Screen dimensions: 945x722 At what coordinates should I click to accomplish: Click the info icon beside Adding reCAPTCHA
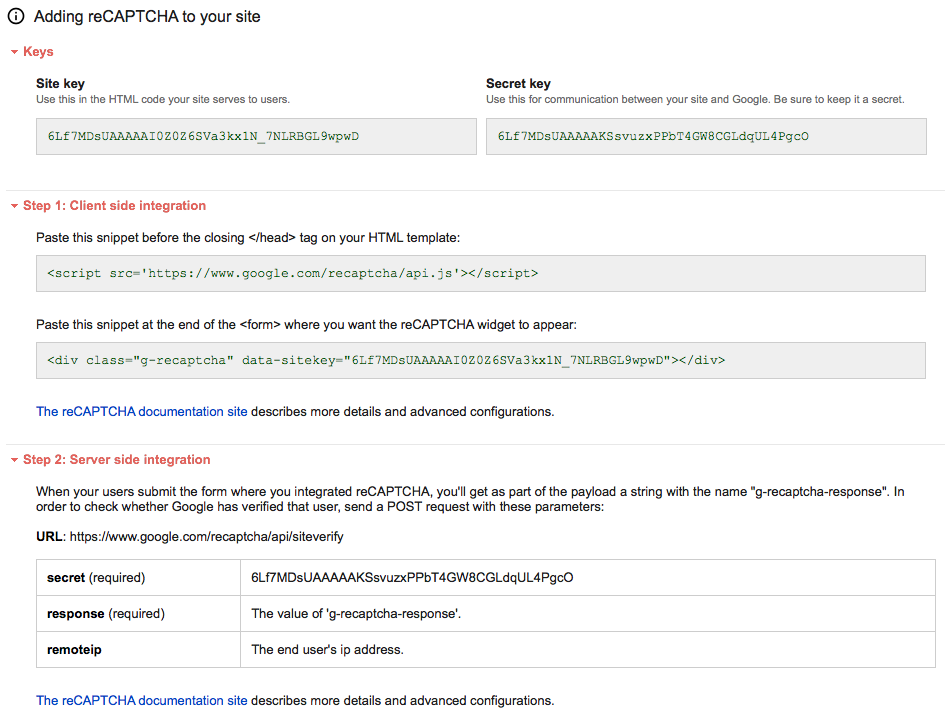pos(16,16)
